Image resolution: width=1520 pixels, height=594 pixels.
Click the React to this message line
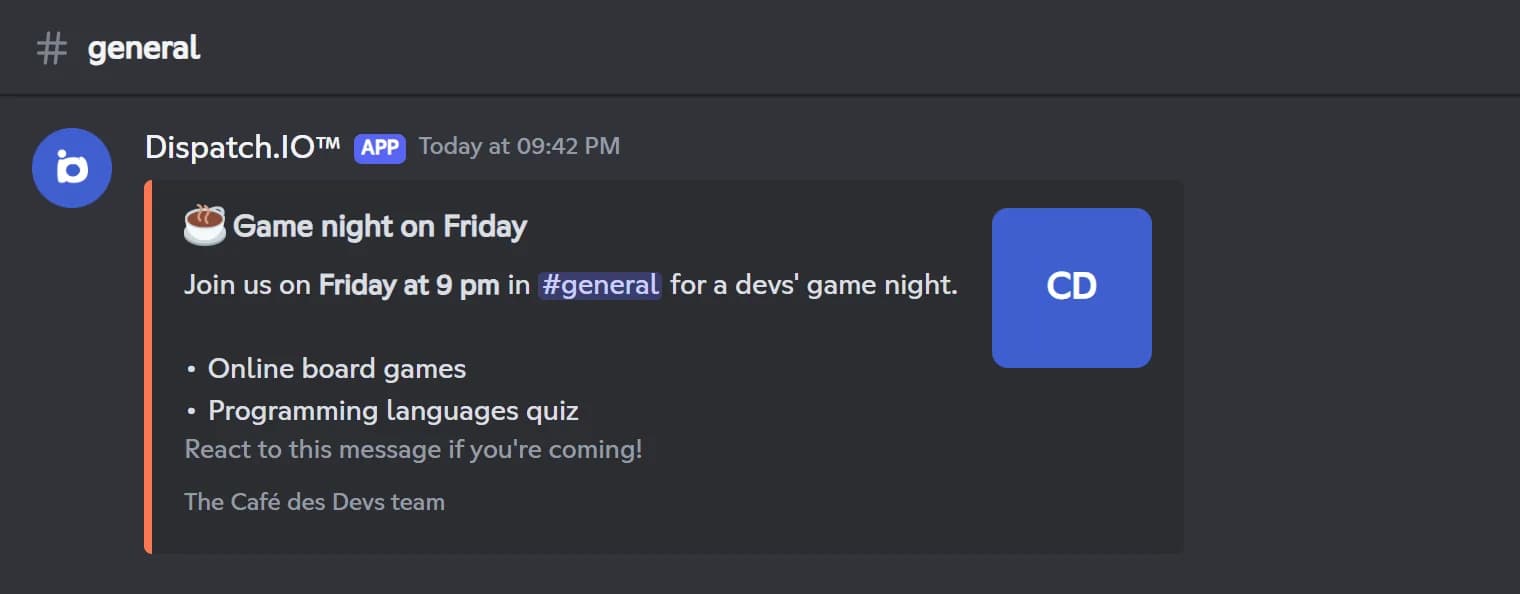coord(413,449)
